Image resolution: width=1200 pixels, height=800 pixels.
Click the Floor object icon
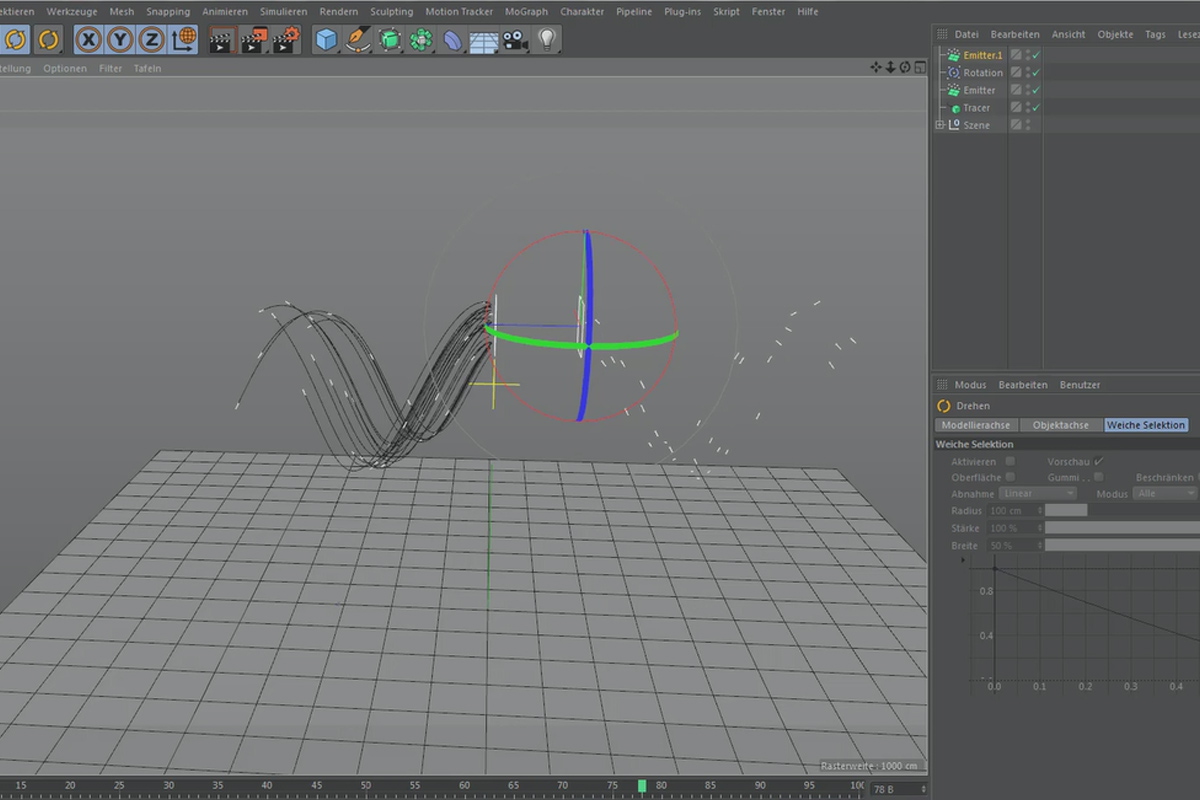tap(483, 40)
